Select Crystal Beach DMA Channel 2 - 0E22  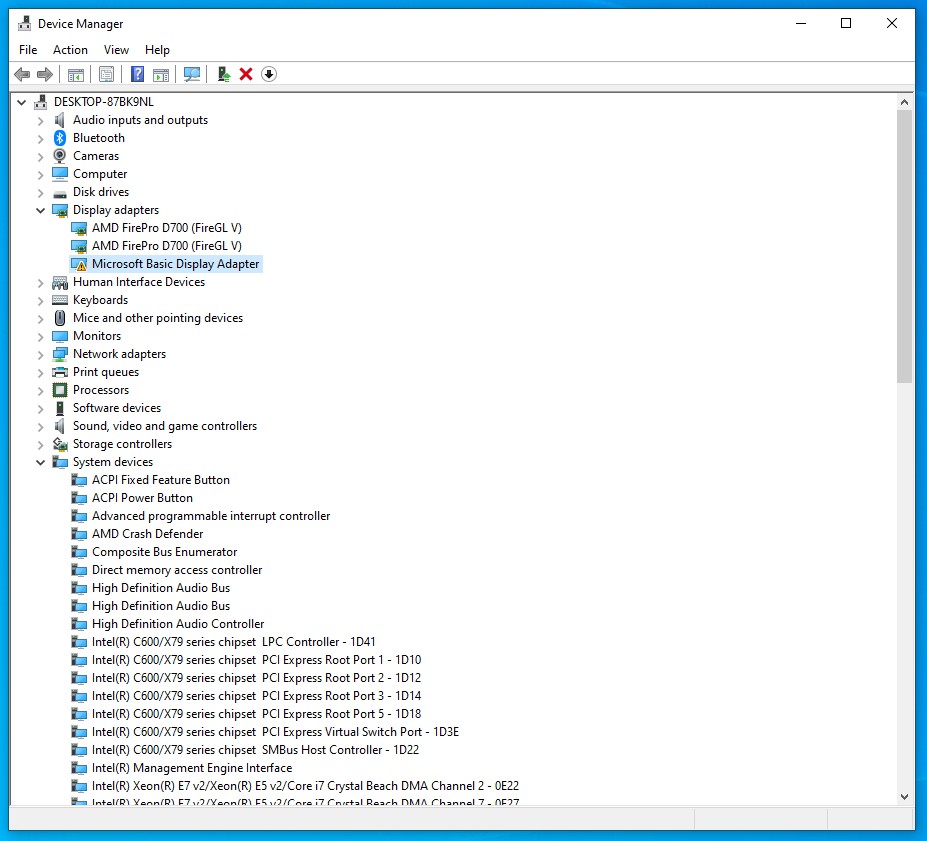pos(306,786)
